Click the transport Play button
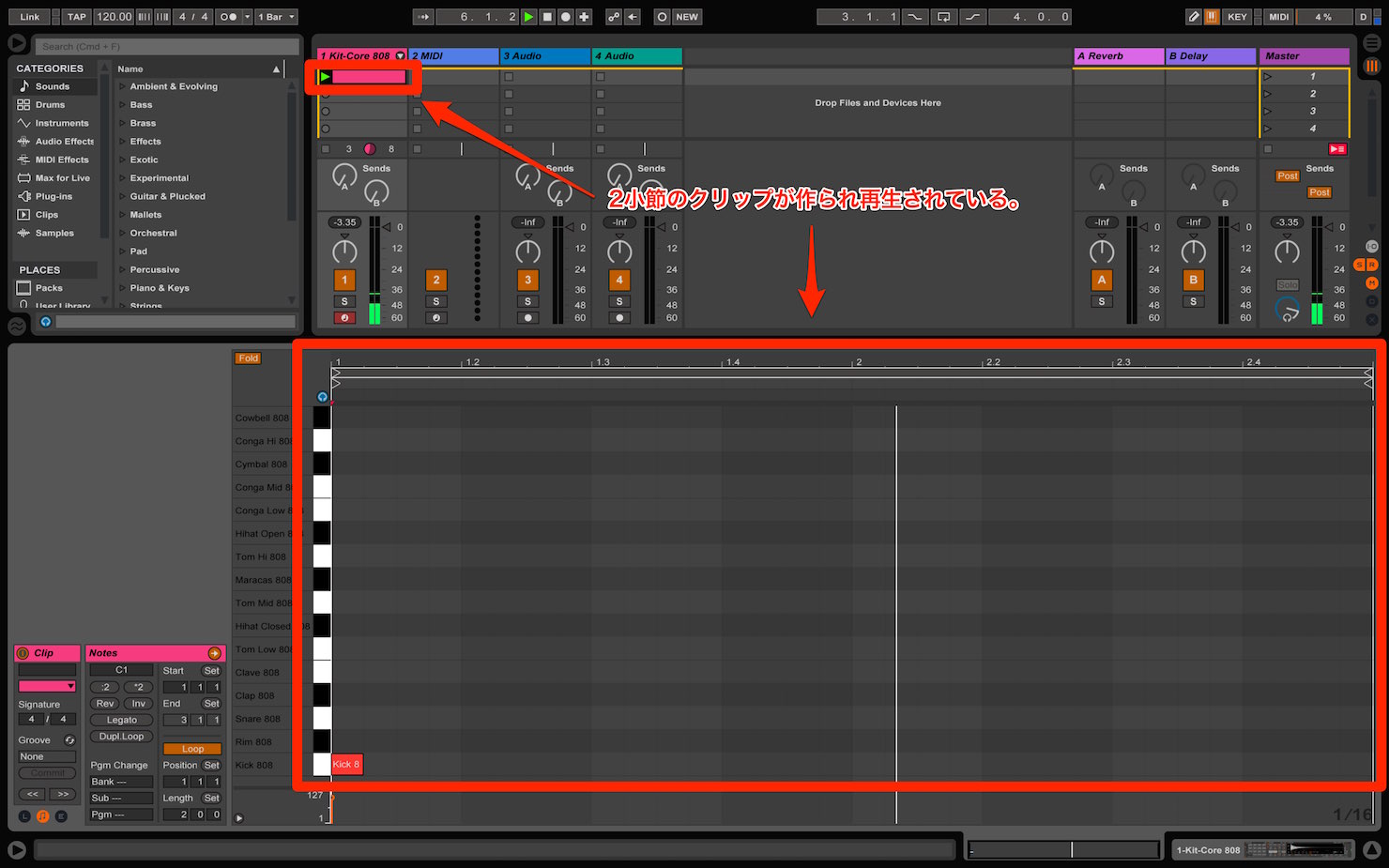 pos(529,17)
